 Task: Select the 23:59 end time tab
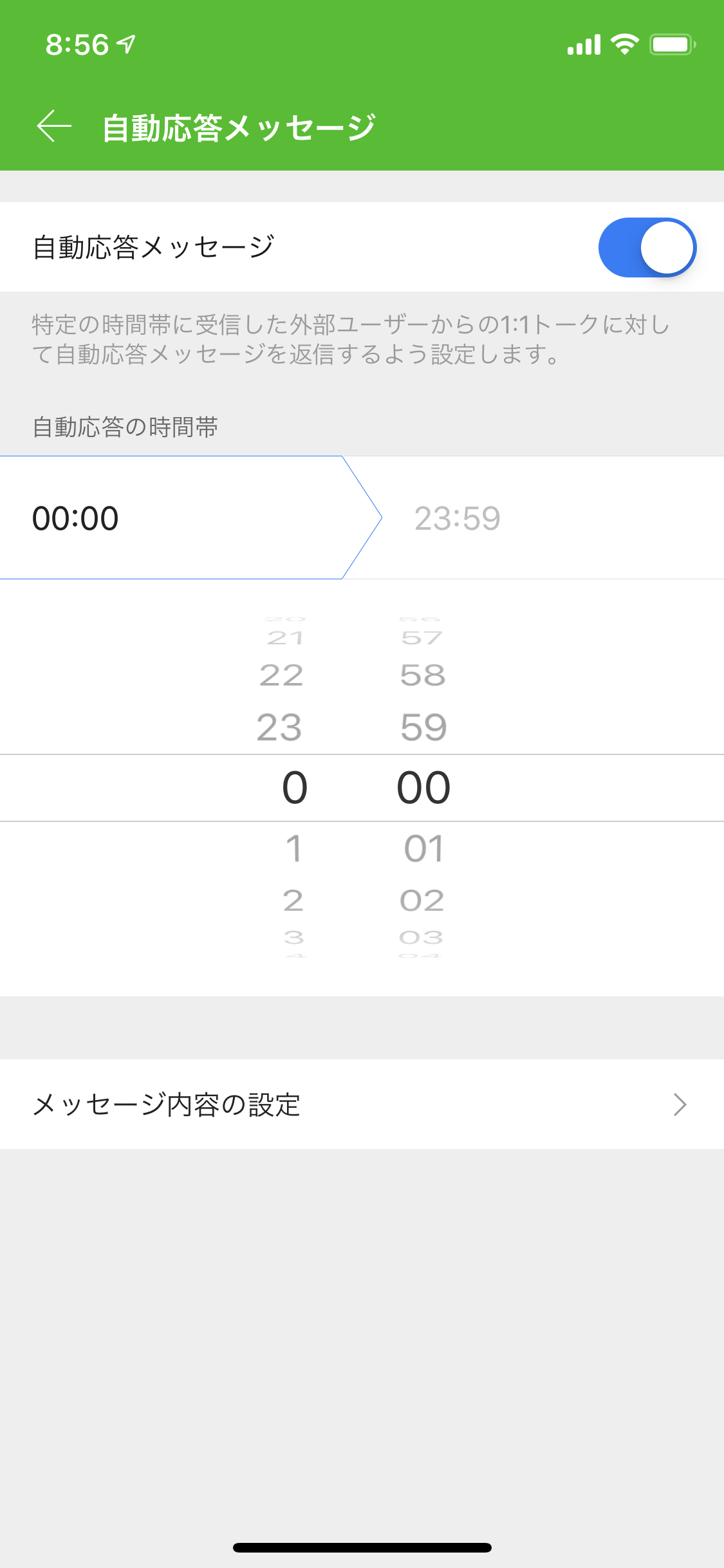coord(457,518)
